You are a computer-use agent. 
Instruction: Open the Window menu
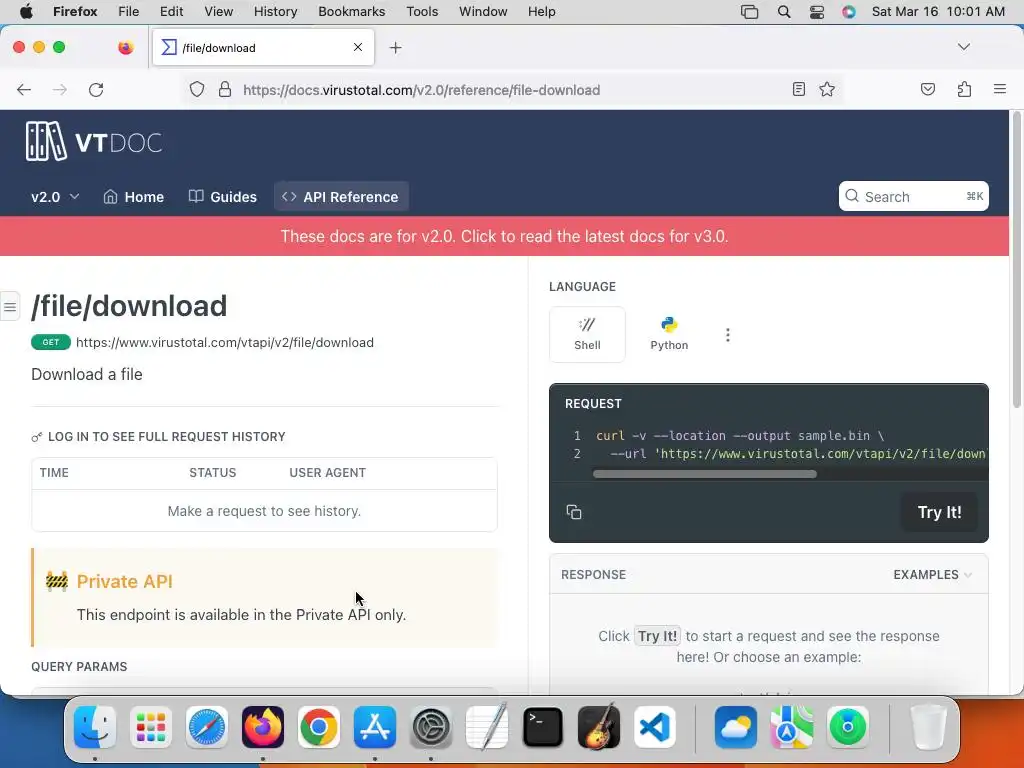point(483,12)
